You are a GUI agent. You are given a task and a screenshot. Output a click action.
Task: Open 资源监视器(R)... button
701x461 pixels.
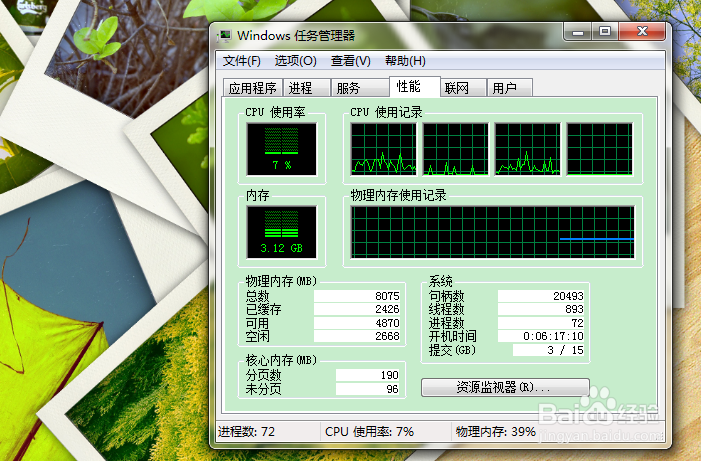(x=505, y=387)
